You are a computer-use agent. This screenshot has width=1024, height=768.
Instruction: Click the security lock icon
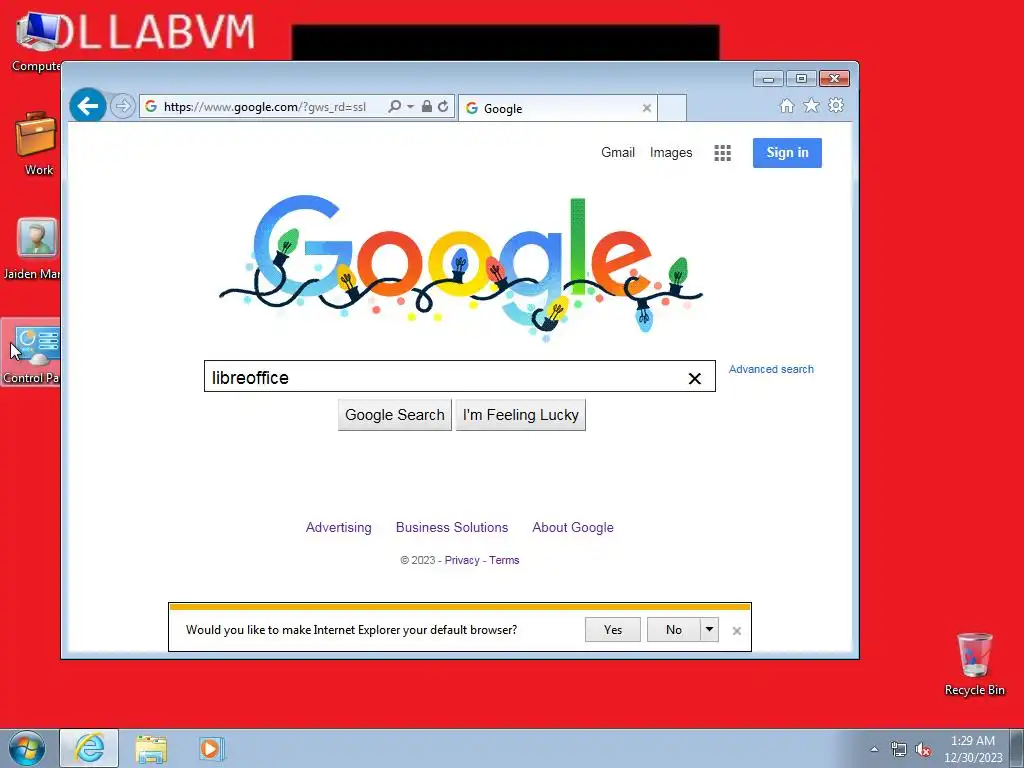point(426,106)
